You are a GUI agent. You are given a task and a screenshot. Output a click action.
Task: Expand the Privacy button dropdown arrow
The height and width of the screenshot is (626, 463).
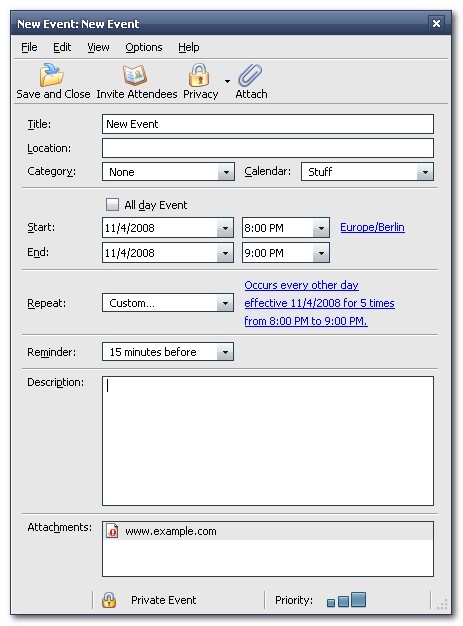click(227, 81)
